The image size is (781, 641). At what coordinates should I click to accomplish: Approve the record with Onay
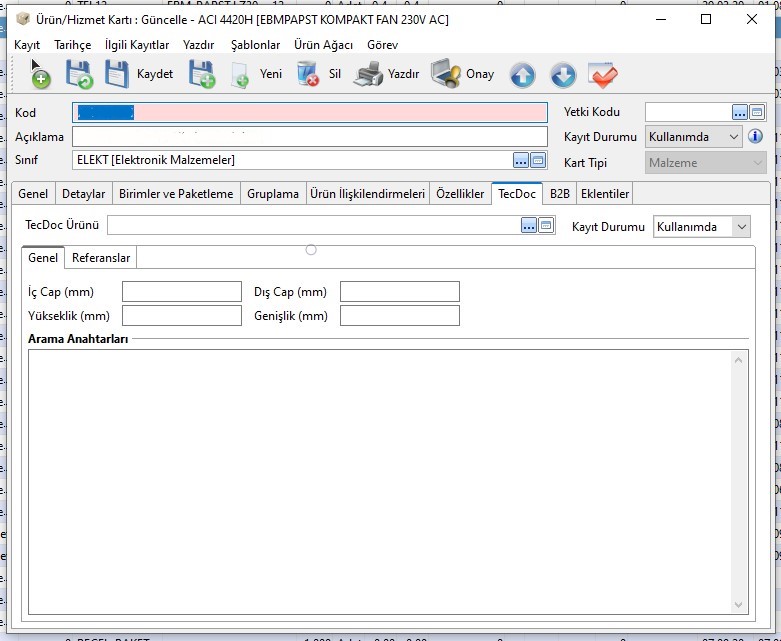[x=463, y=74]
